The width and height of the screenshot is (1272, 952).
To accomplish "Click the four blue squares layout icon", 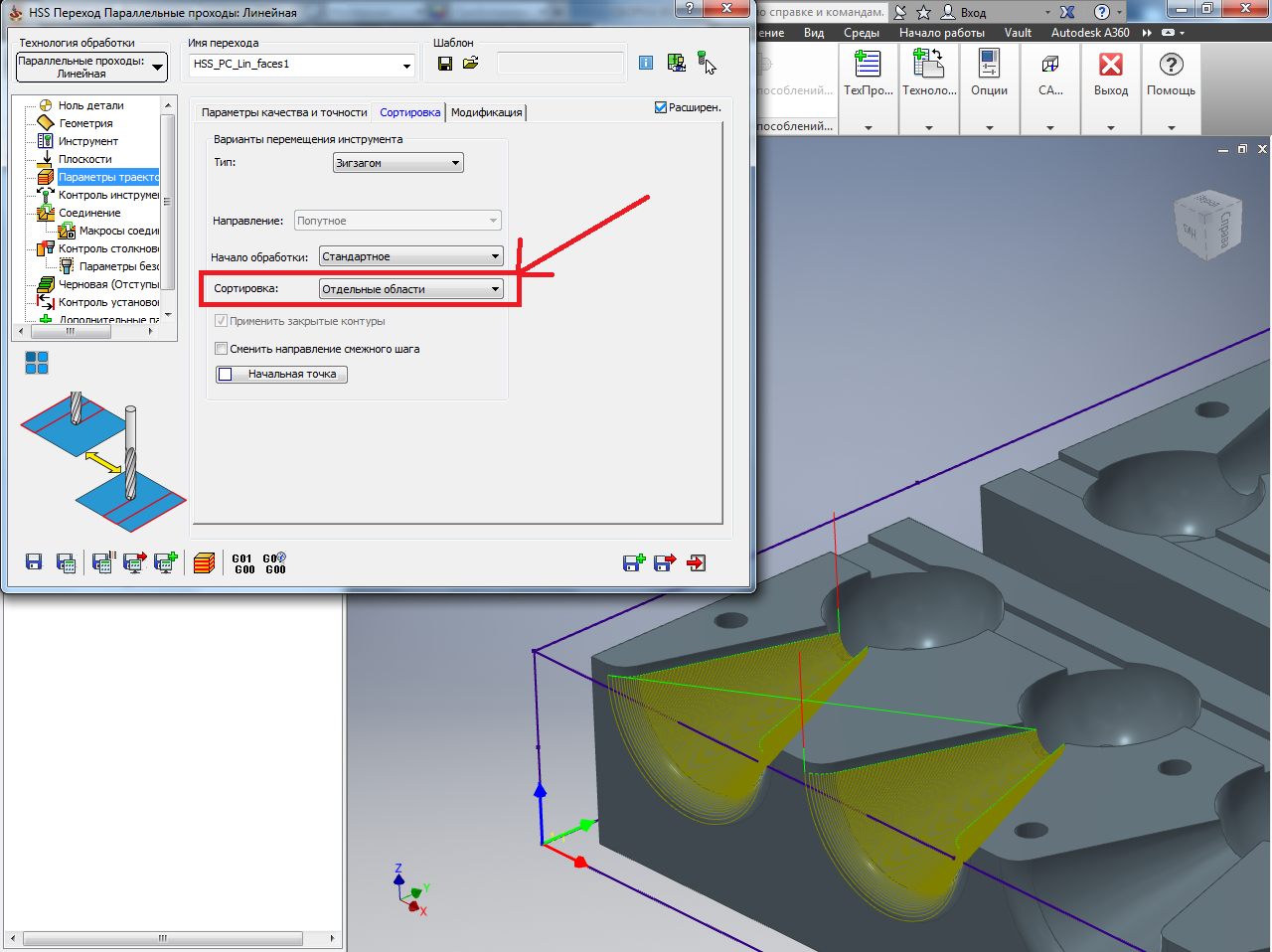I will 37,363.
